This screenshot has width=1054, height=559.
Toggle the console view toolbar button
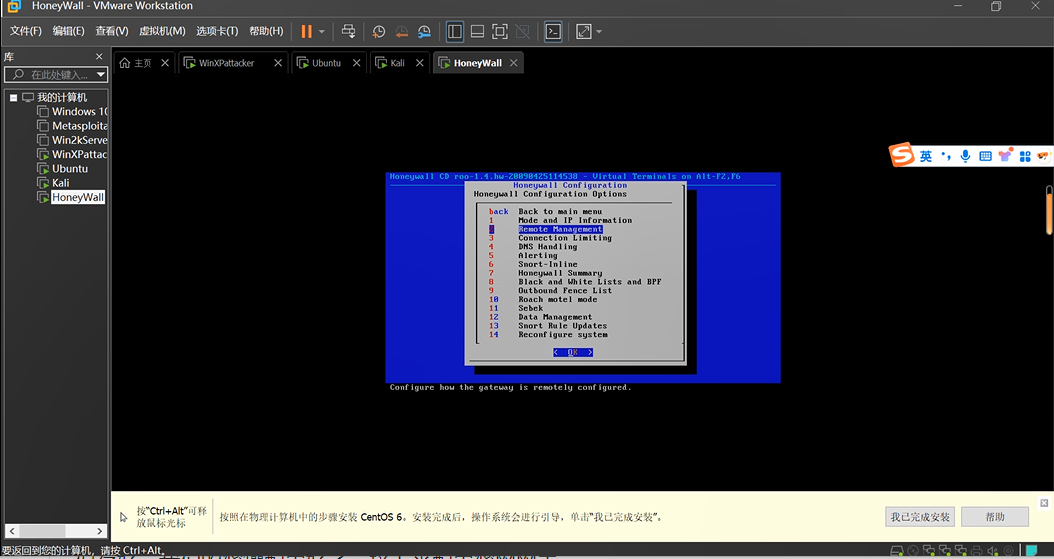[x=553, y=32]
